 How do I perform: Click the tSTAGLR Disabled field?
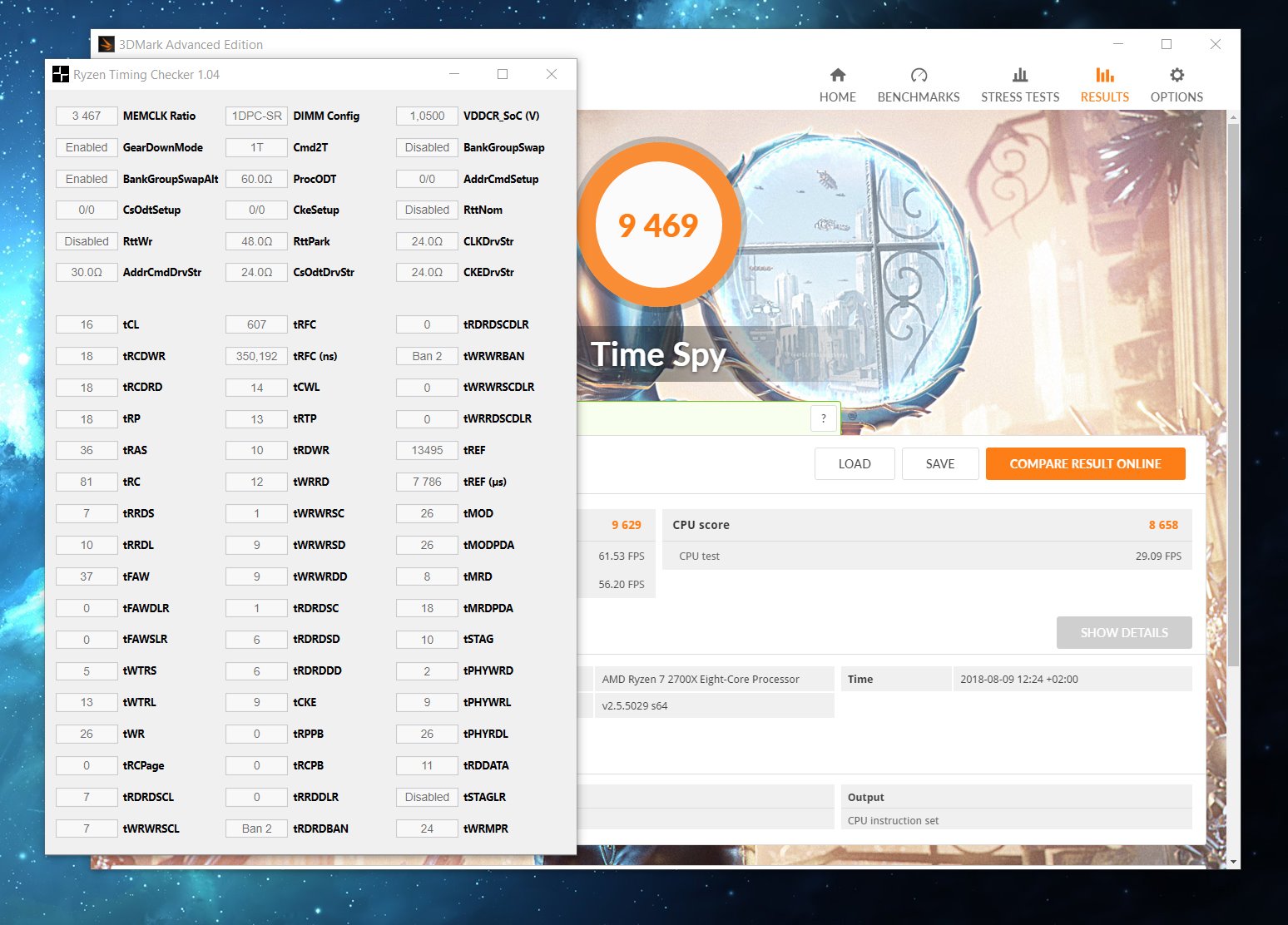[x=427, y=797]
